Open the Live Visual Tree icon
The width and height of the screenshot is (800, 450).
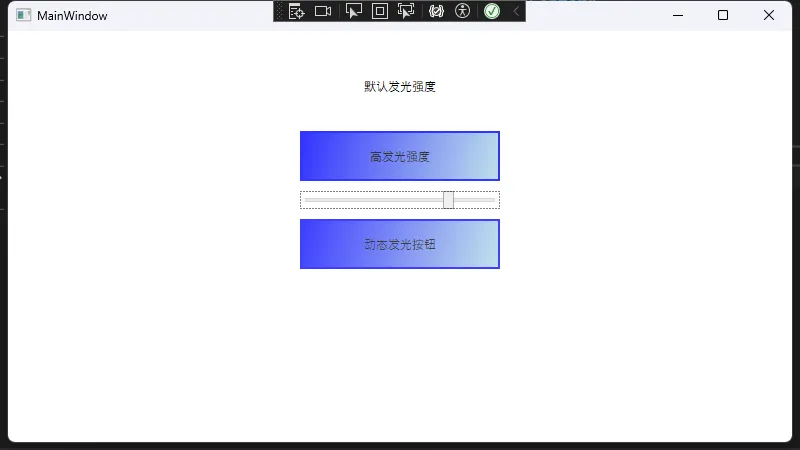pos(296,11)
